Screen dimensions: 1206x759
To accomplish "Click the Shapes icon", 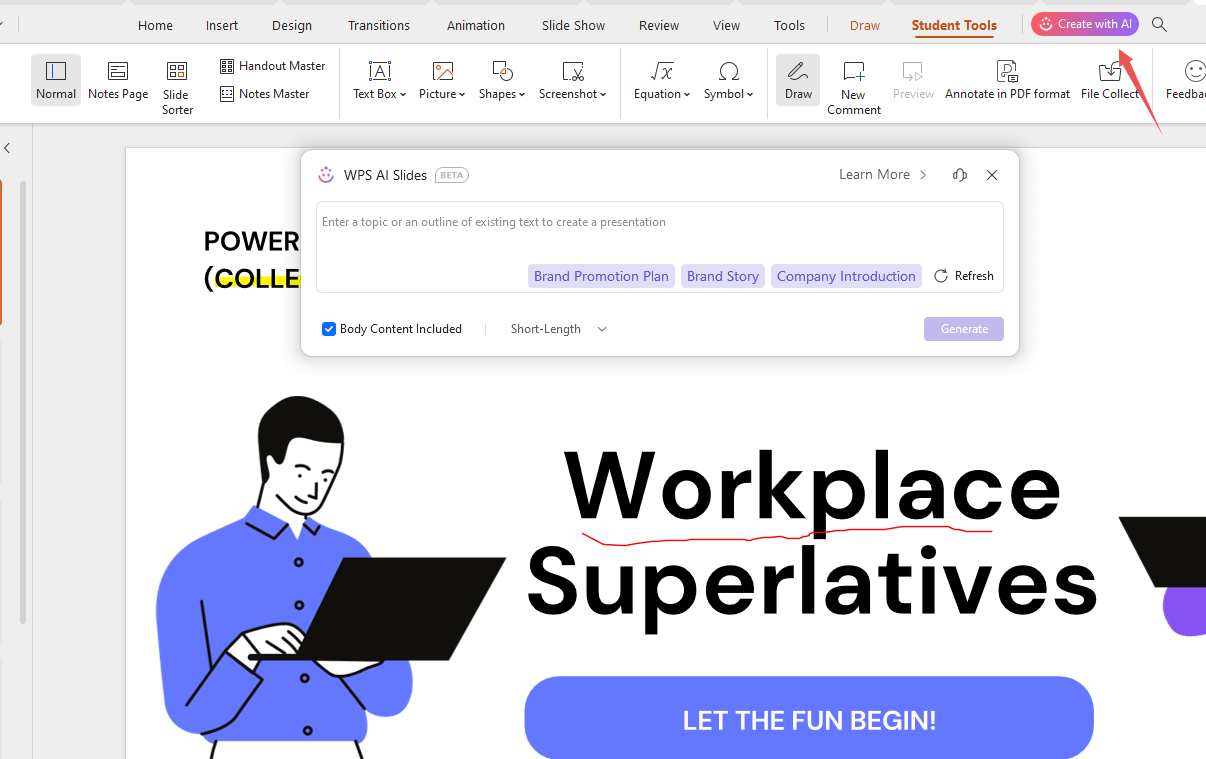I will pyautogui.click(x=502, y=71).
